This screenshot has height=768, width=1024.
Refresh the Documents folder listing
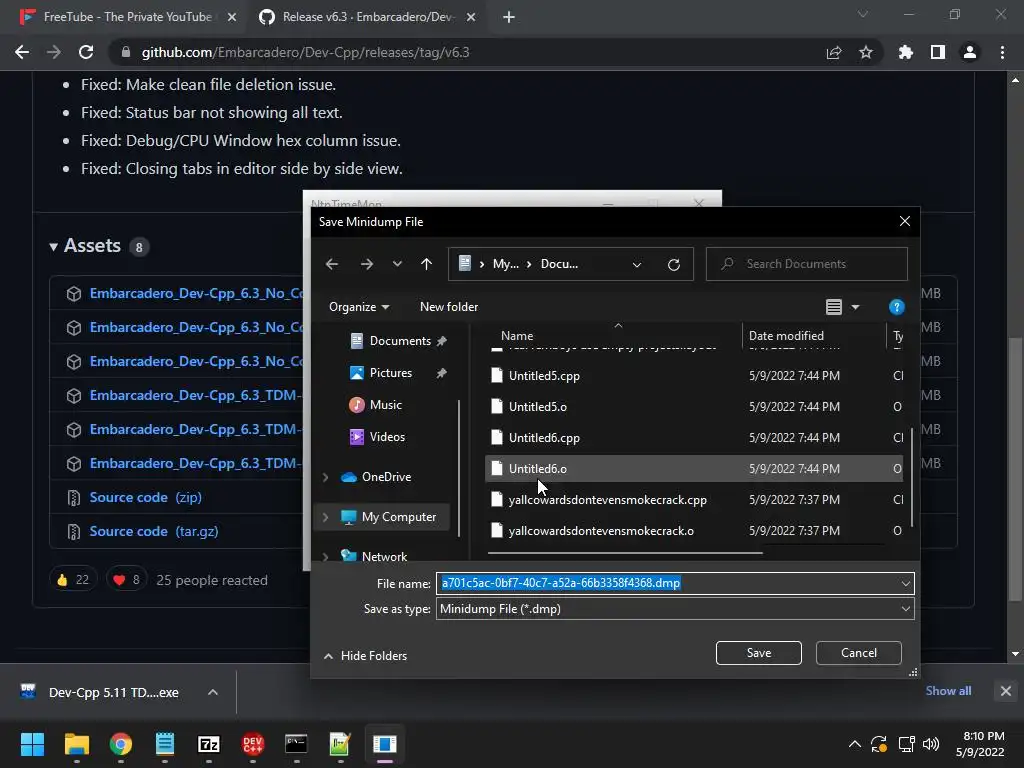pyautogui.click(x=673, y=264)
